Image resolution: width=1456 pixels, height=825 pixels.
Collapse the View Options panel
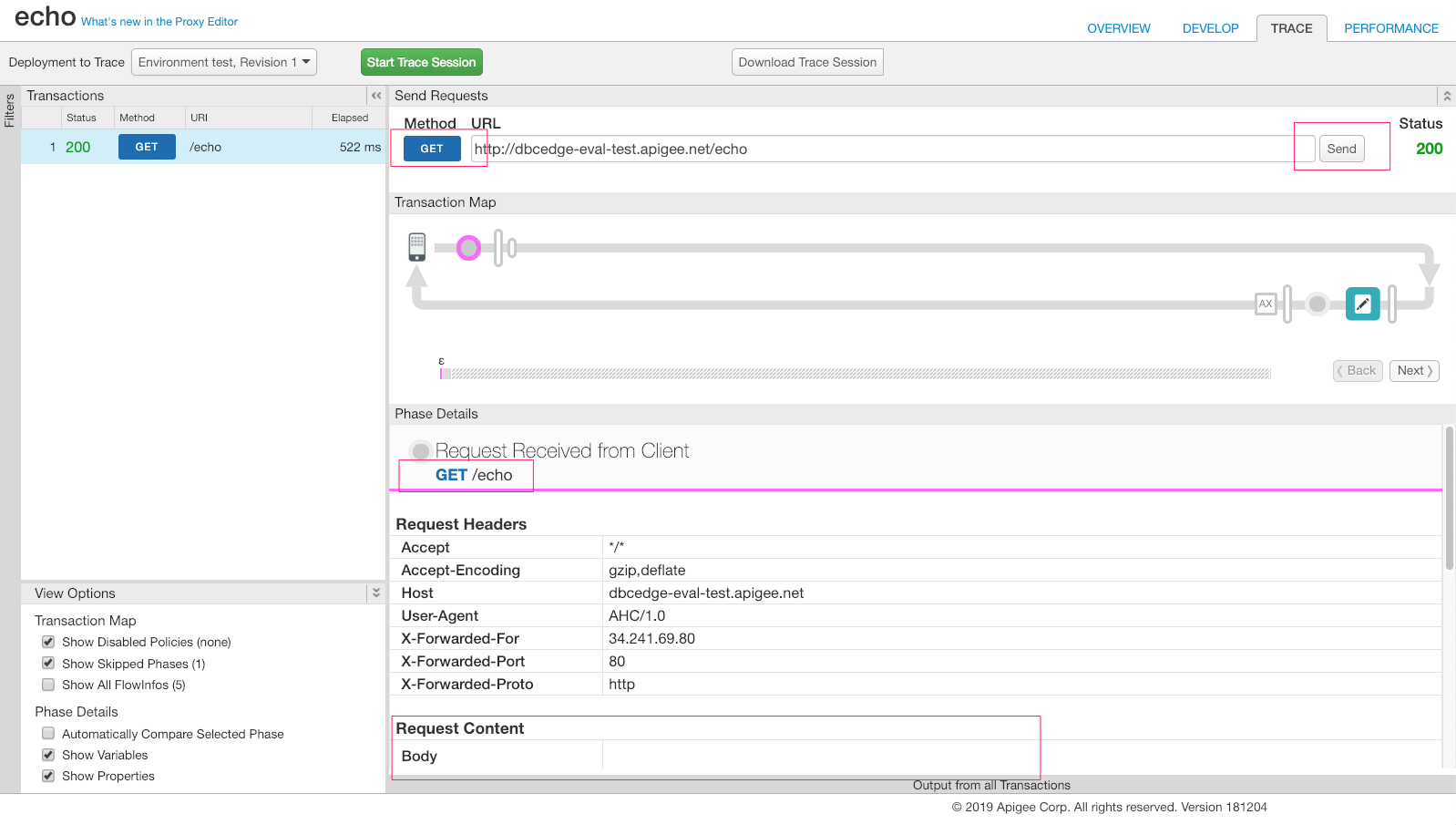(376, 593)
